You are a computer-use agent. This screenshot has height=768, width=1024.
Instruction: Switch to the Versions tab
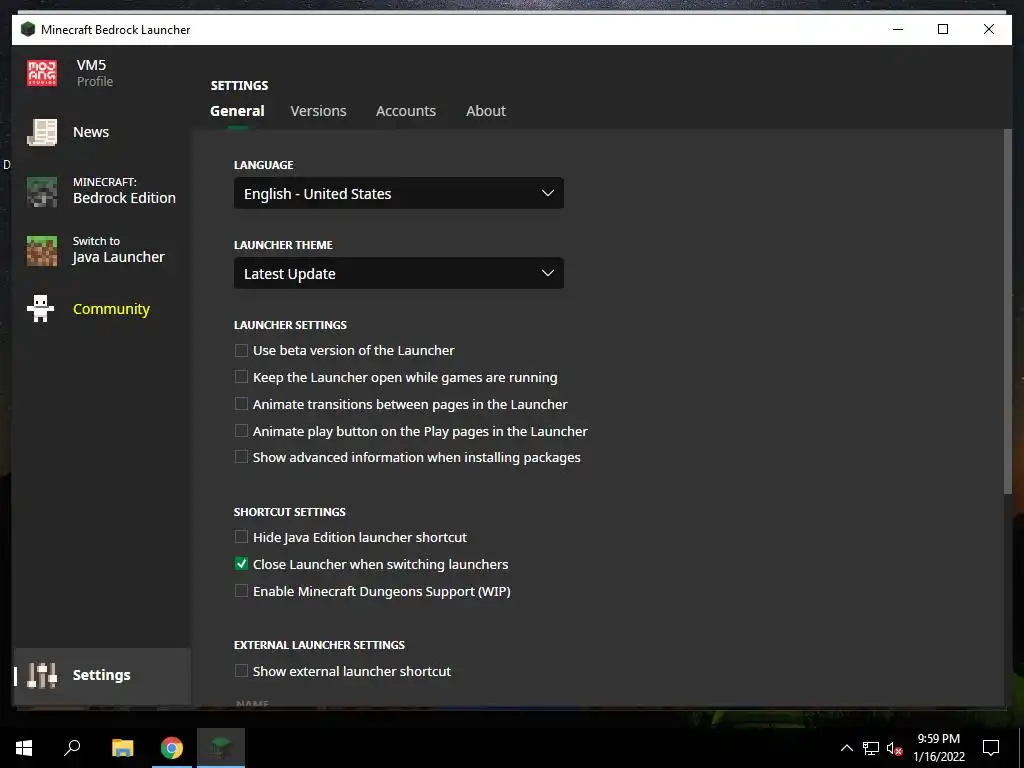[318, 111]
